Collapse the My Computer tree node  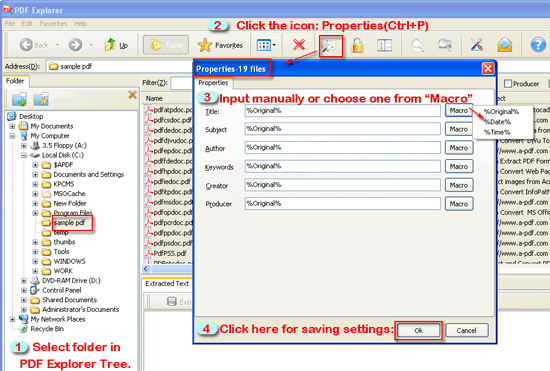(13, 136)
